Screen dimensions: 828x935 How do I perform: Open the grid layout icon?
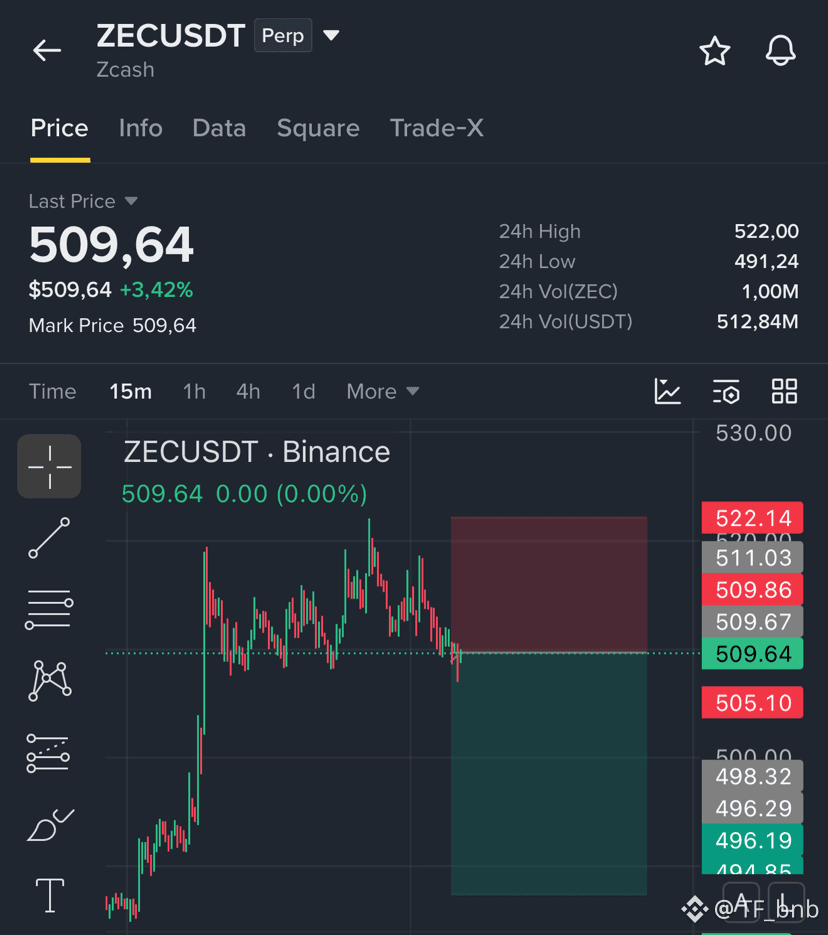click(784, 391)
